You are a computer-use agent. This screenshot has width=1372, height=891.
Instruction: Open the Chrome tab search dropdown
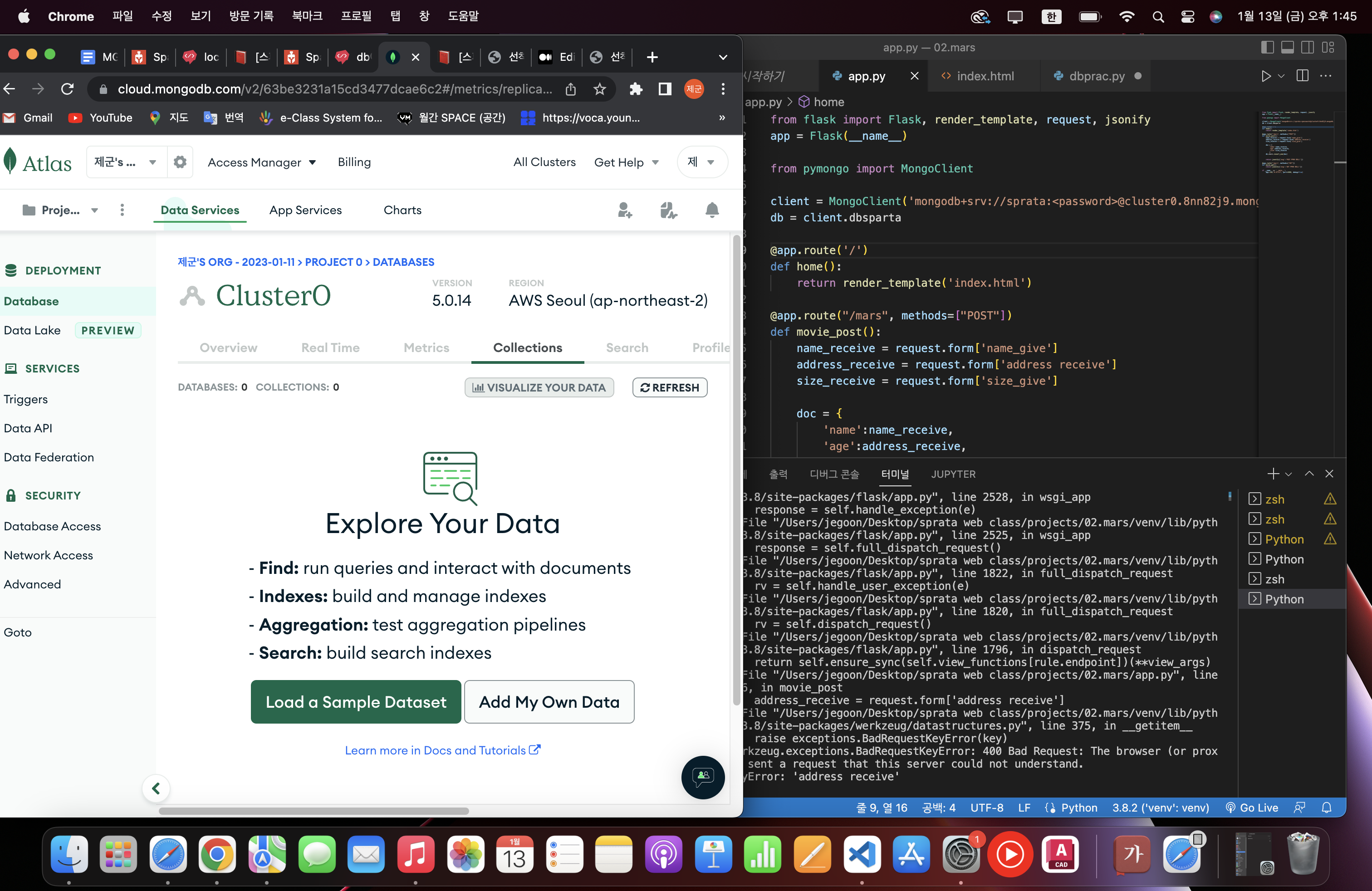pos(723,57)
